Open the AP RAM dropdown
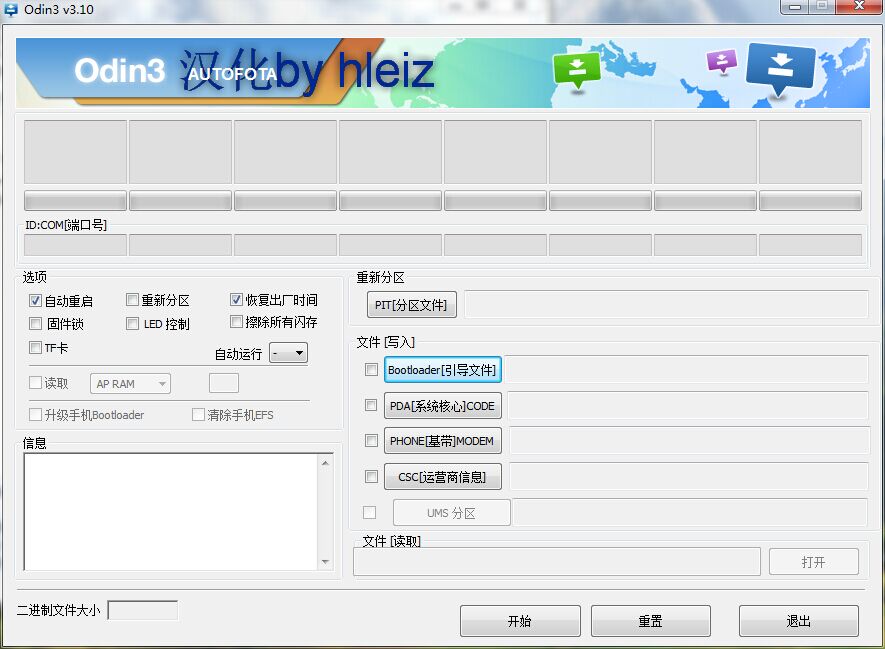Screen dimensions: 885x649 pyautogui.click(x=130, y=384)
